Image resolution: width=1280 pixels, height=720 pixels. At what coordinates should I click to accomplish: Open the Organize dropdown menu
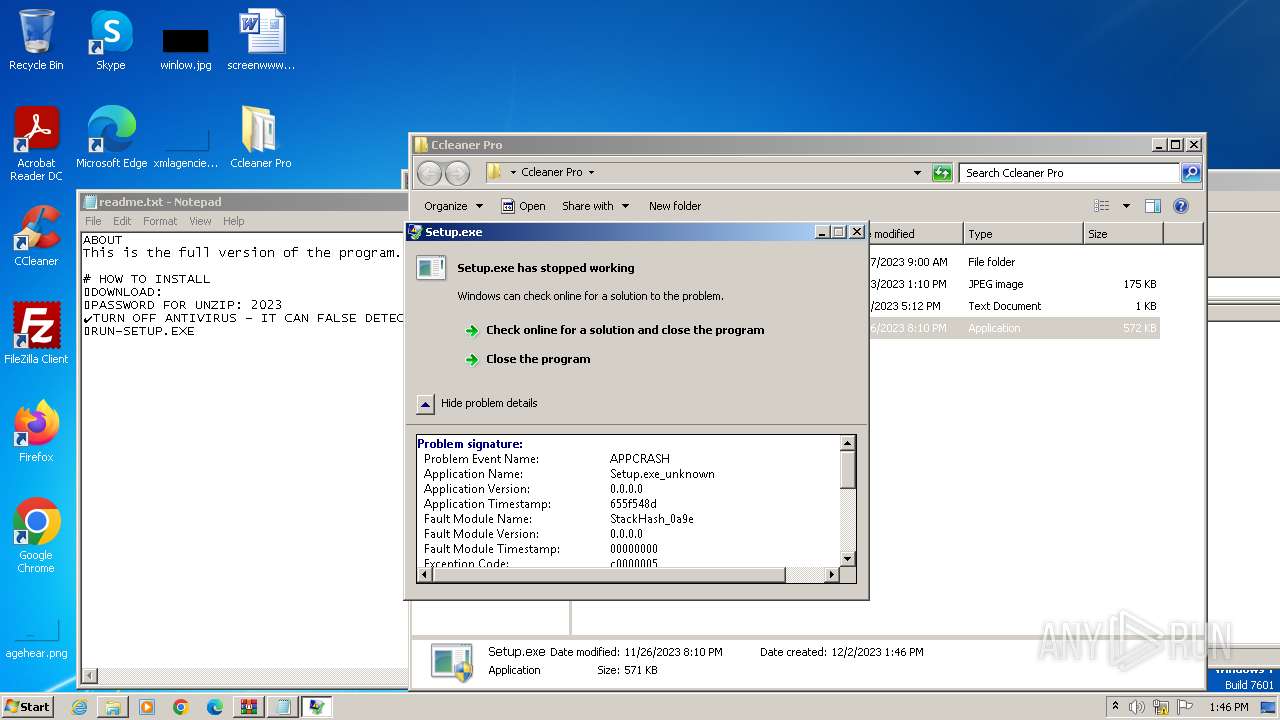(x=453, y=206)
